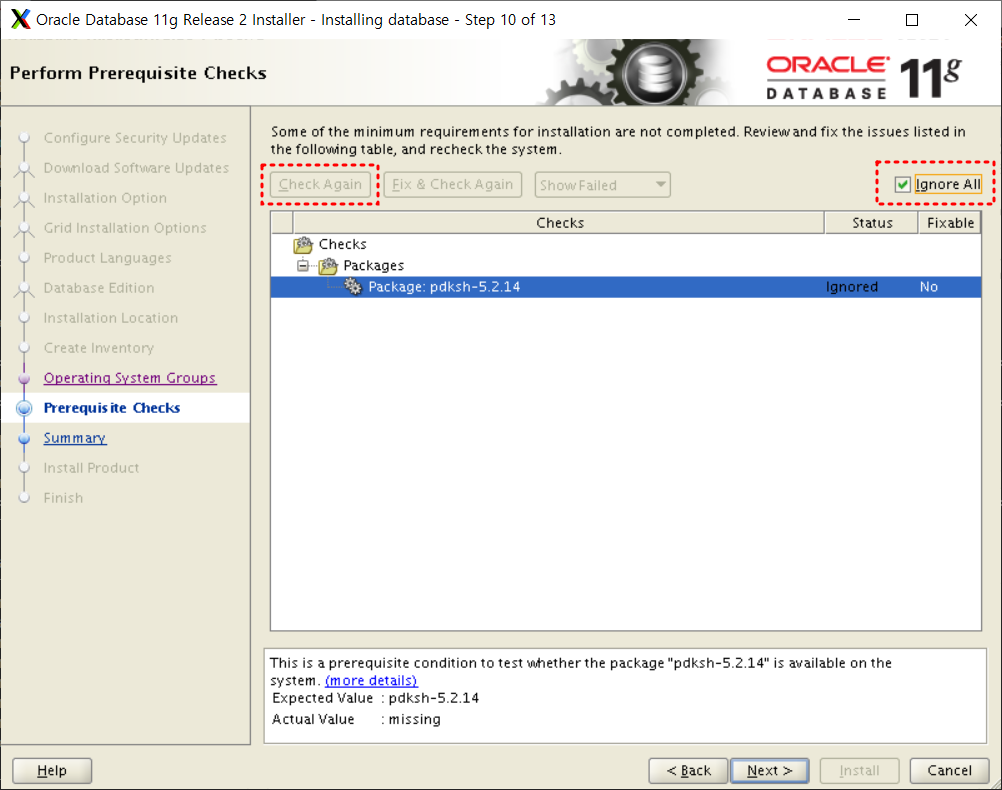Click the Installation Option step
The height and width of the screenshot is (790, 1002).
(x=105, y=198)
